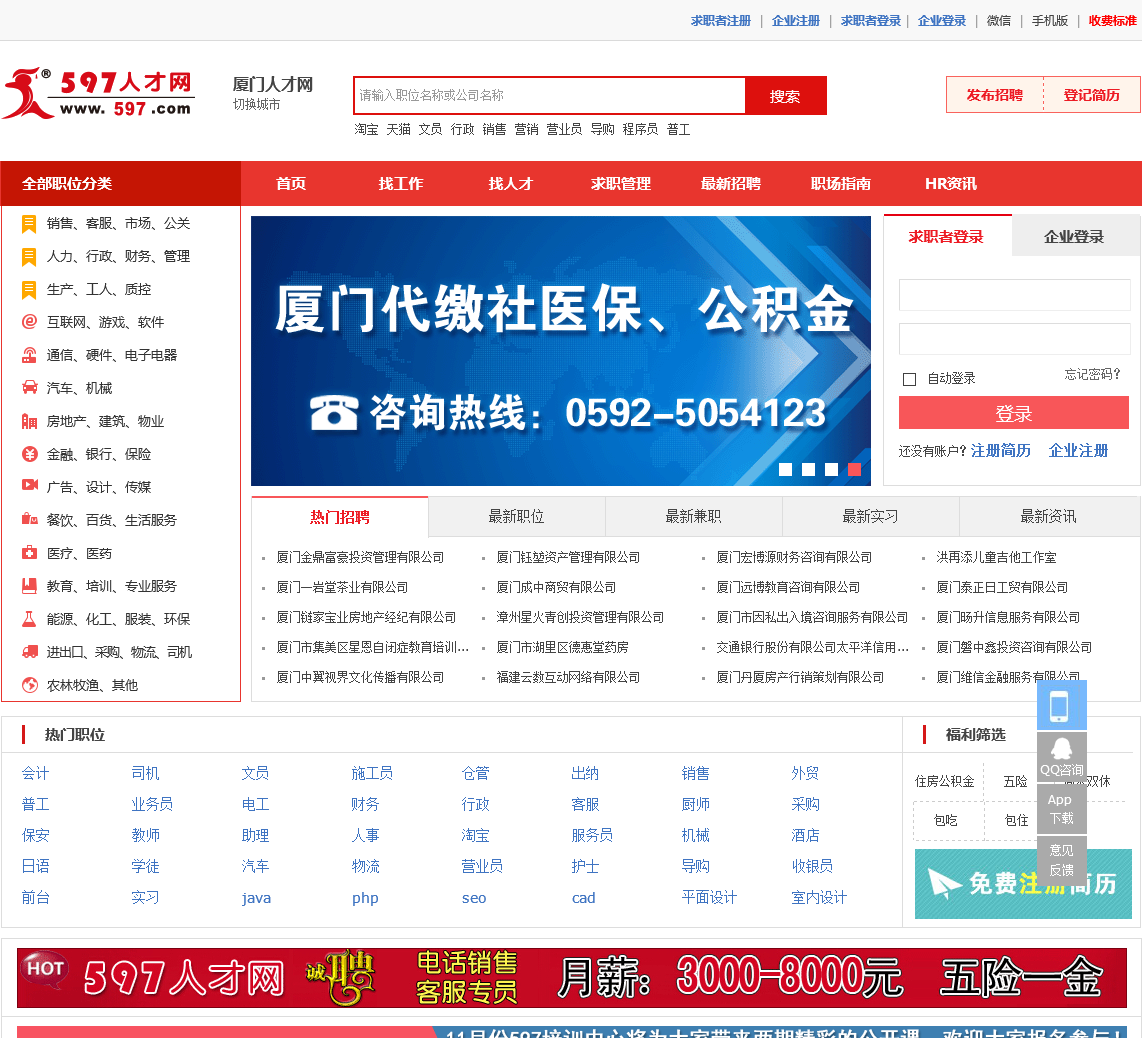Click the bookmark icon beside 人力、行政、财务、管理

[x=29, y=256]
